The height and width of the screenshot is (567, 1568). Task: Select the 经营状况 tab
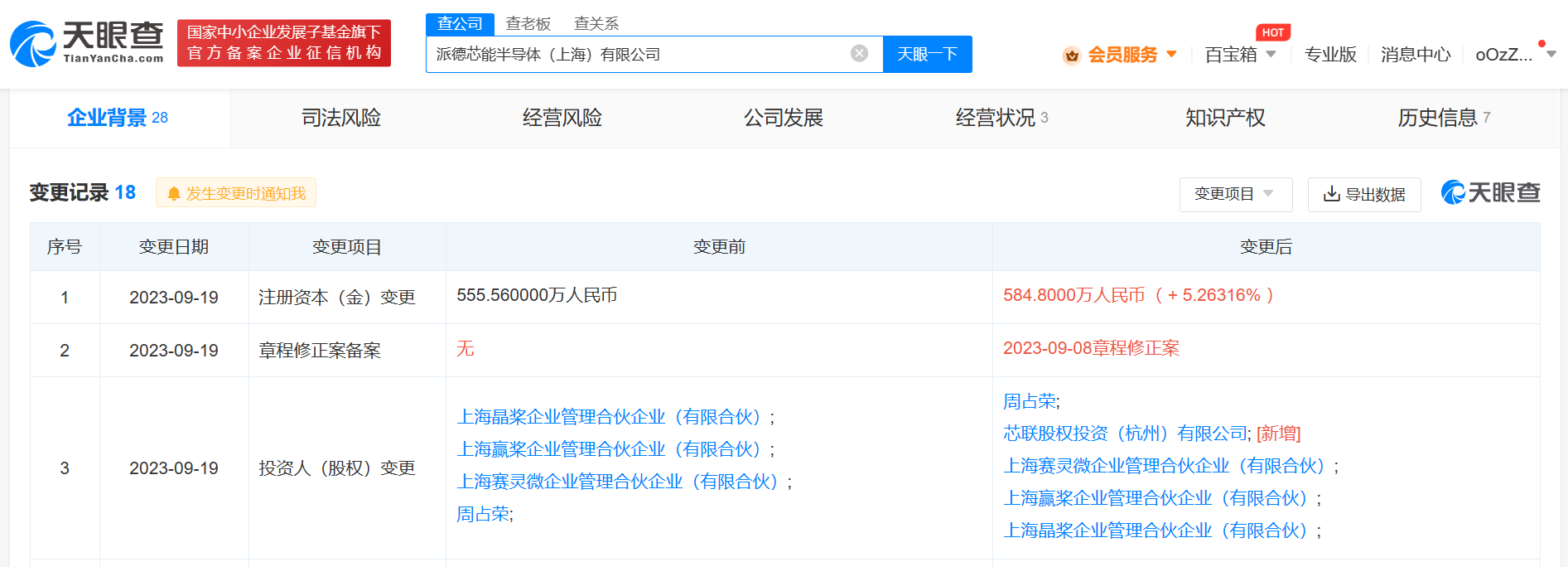(x=1002, y=118)
